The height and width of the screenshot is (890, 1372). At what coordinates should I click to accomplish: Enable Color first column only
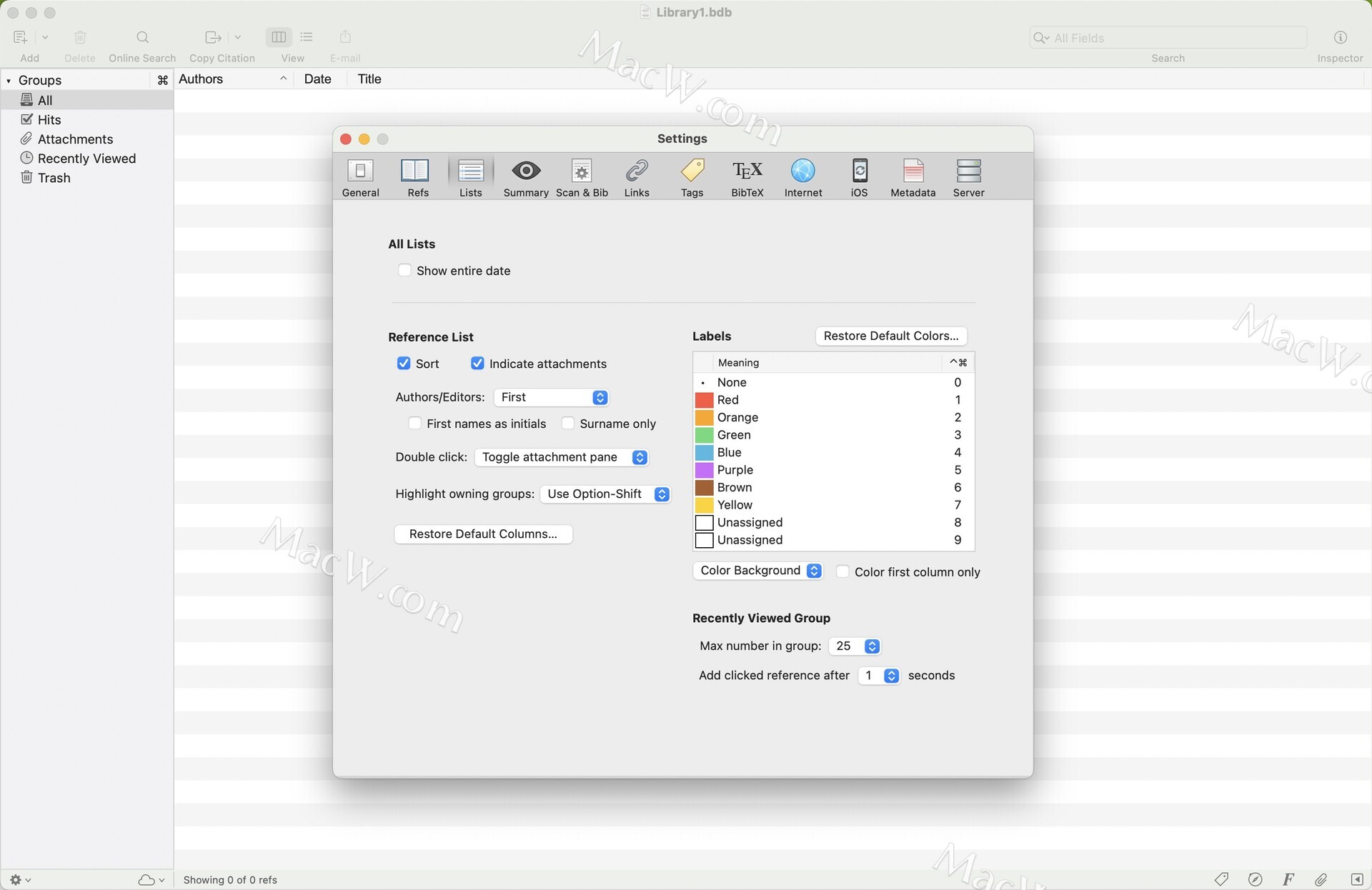(842, 571)
